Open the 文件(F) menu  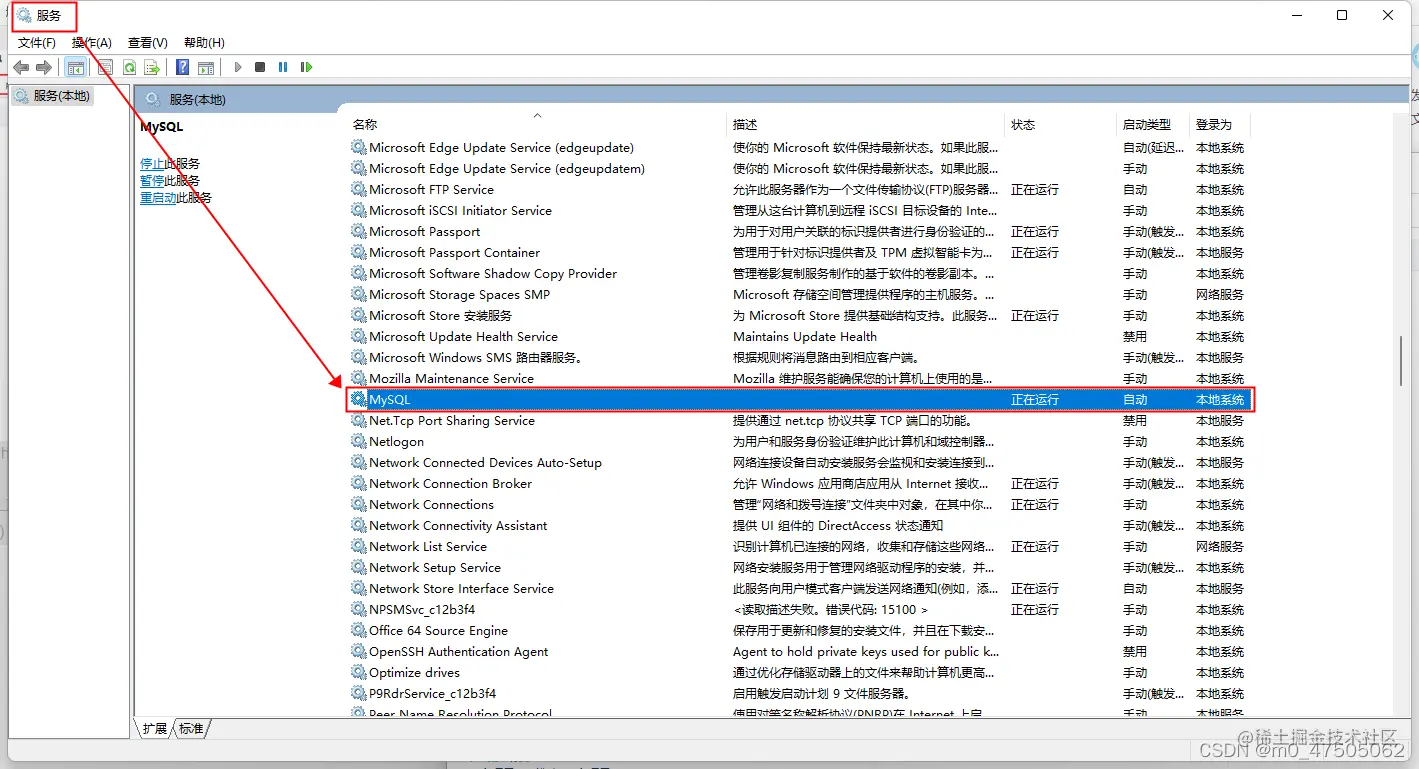point(37,43)
